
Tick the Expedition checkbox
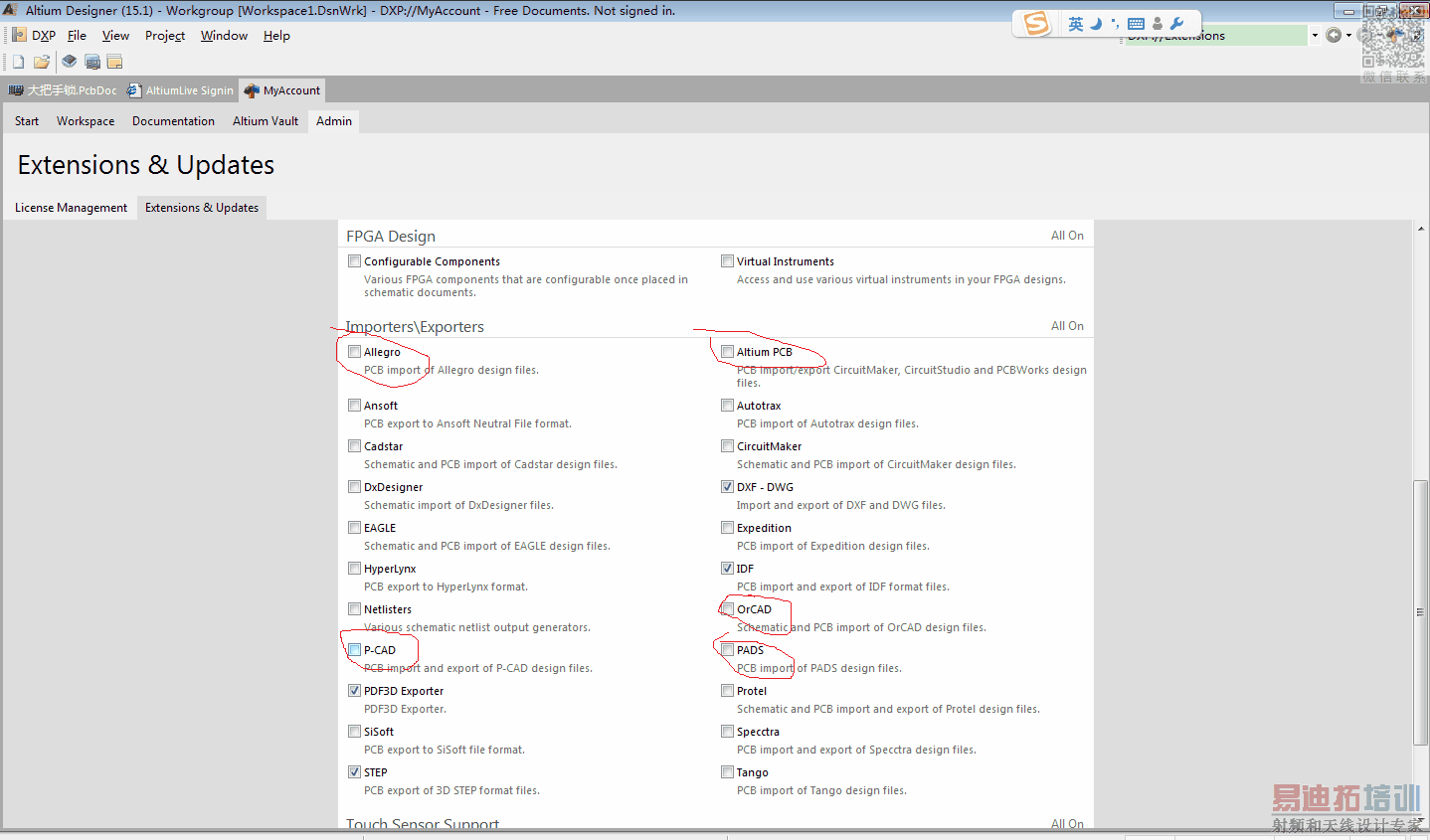coord(727,528)
